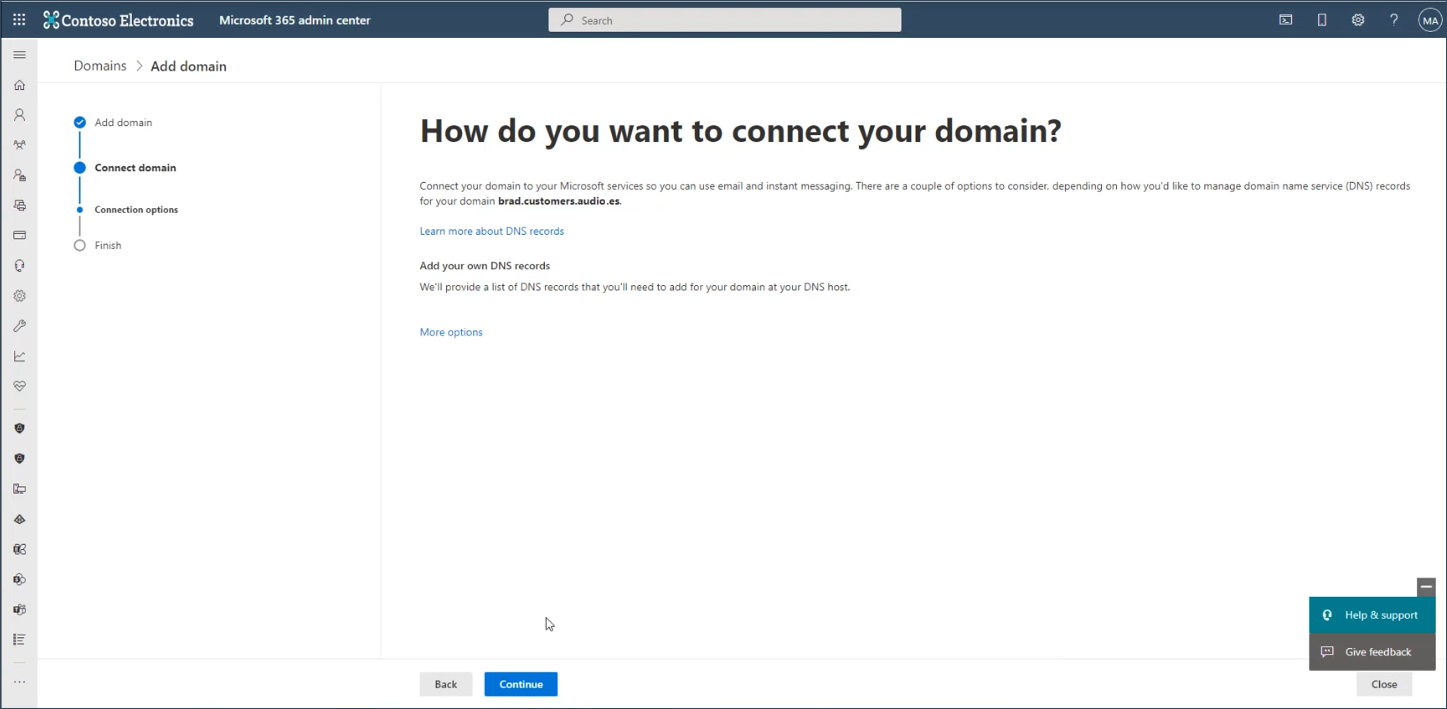Image resolution: width=1447 pixels, height=709 pixels.
Task: Go to Home in the sidebar
Action: 19,85
